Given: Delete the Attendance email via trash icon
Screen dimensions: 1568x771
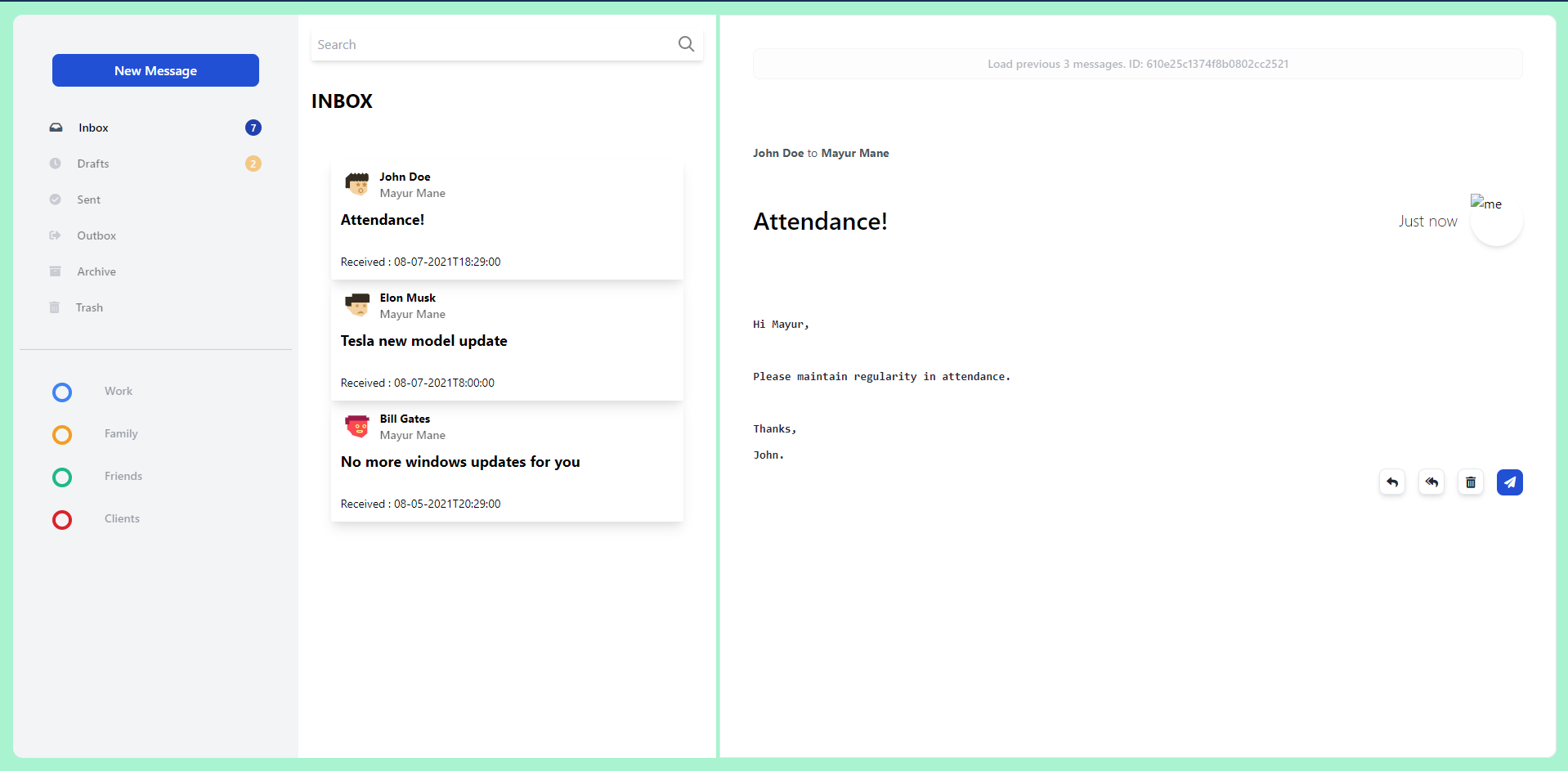Looking at the screenshot, I should coord(1471,482).
